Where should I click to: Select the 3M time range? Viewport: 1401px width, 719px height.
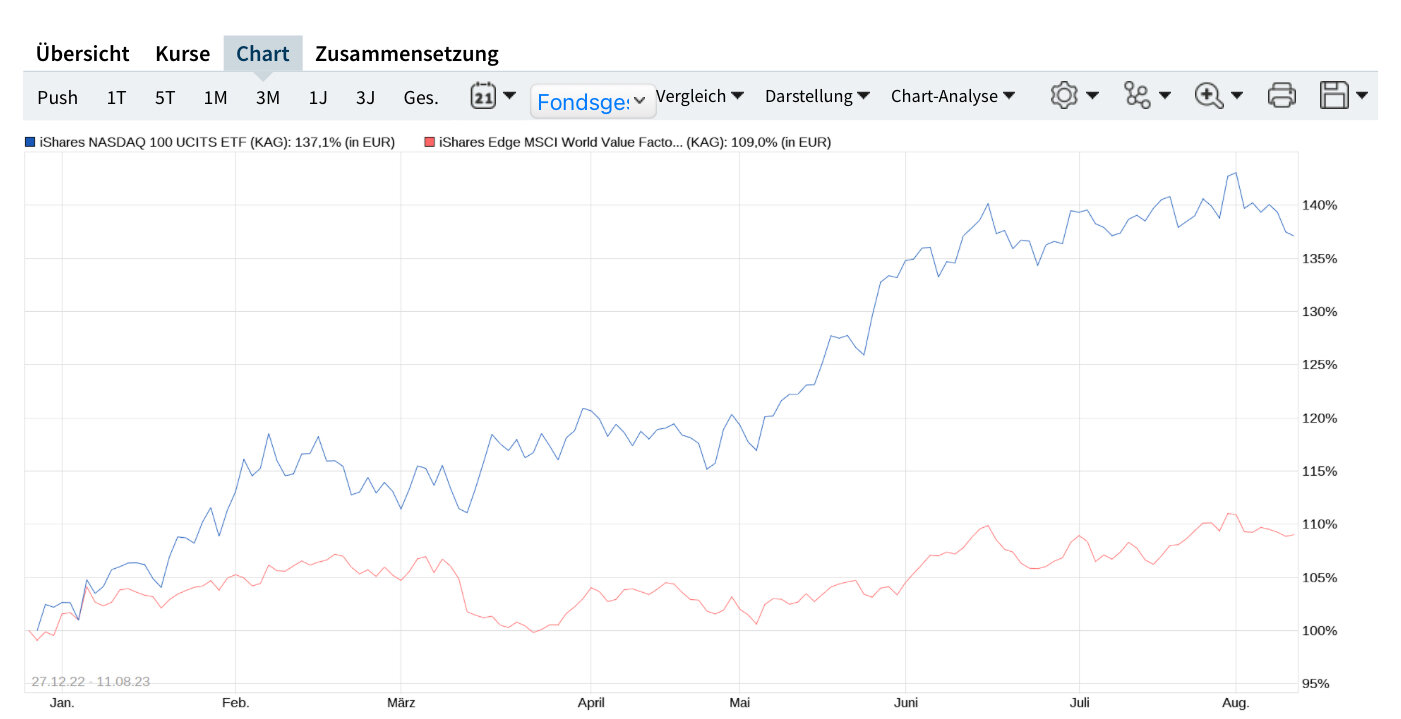tap(268, 97)
